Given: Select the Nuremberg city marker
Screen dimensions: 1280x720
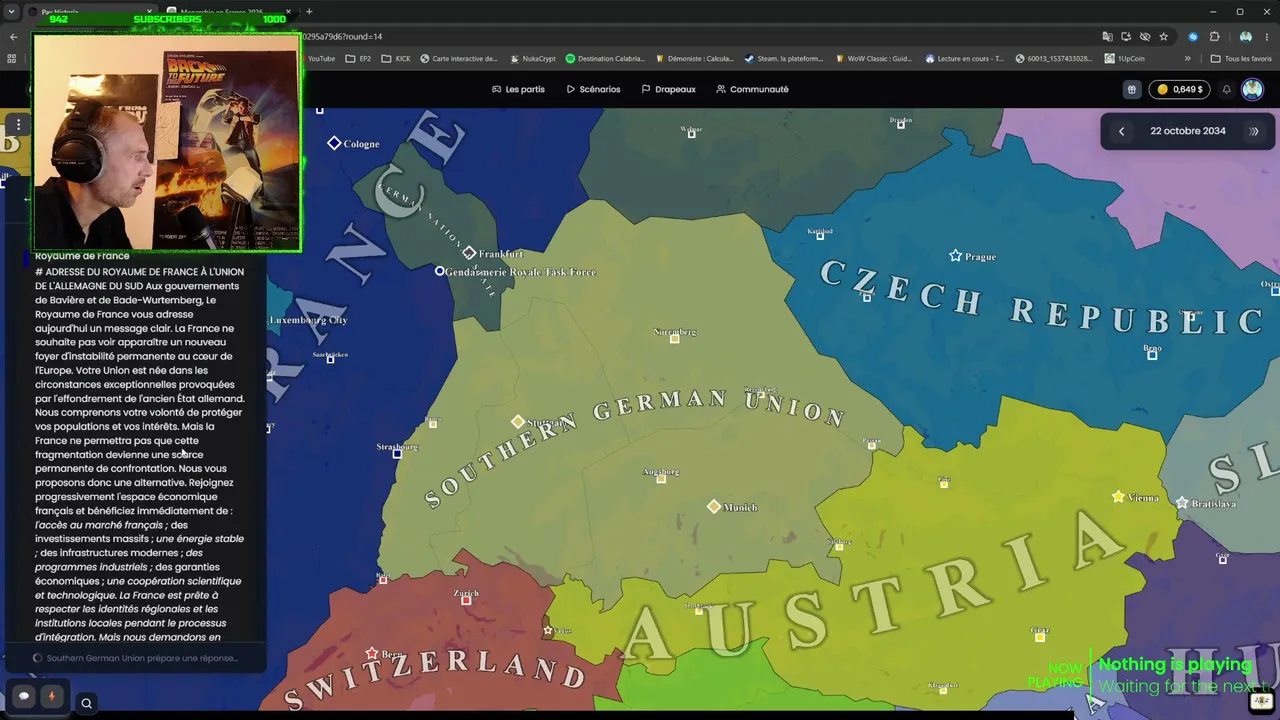Looking at the screenshot, I should pyautogui.click(x=674, y=338).
